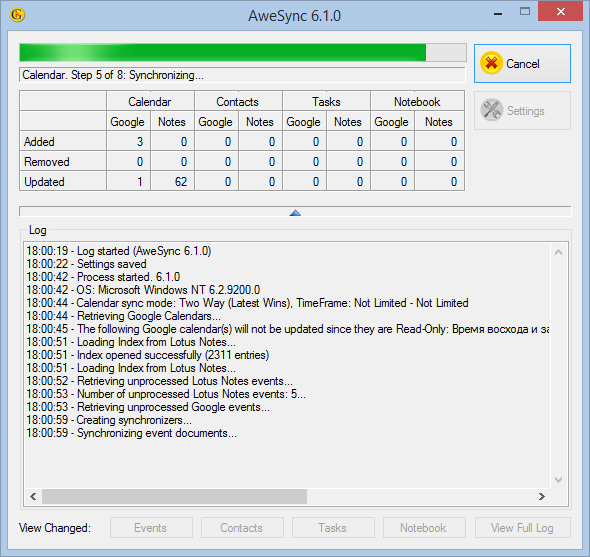Click log line 'OS: Microsoft Windows NT 6.2.9200.0'
Viewport: 590px width, 557px height.
[x=143, y=290]
